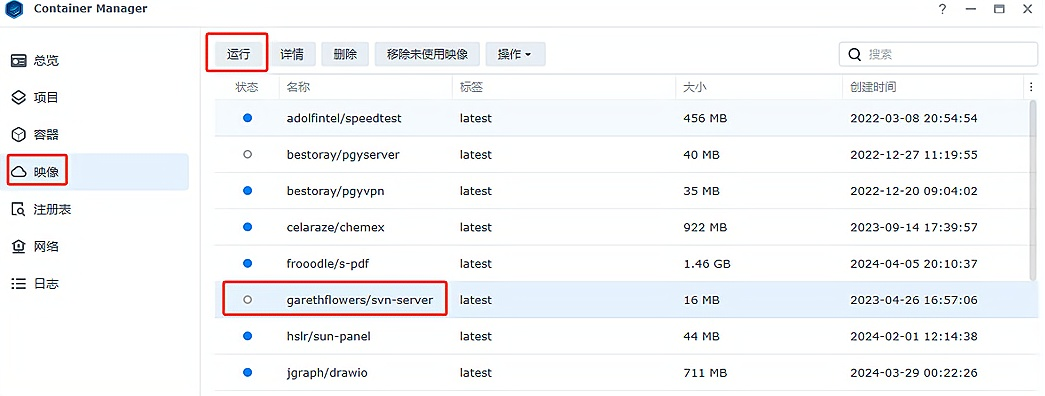Open the 总览 overview page
The height and width of the screenshot is (396, 1045).
point(95,61)
